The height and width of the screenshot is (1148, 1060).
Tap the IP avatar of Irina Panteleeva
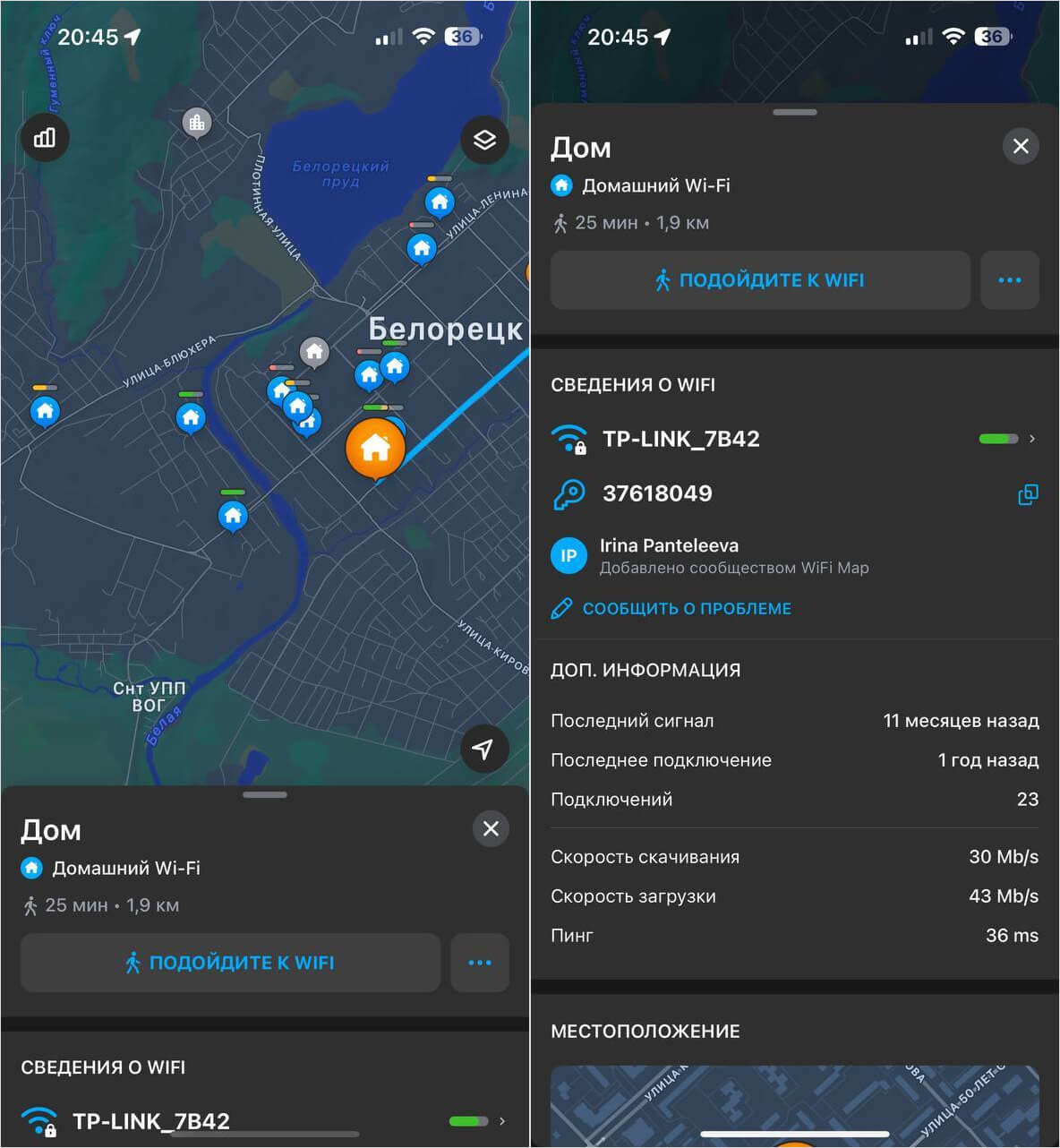pyautogui.click(x=568, y=555)
